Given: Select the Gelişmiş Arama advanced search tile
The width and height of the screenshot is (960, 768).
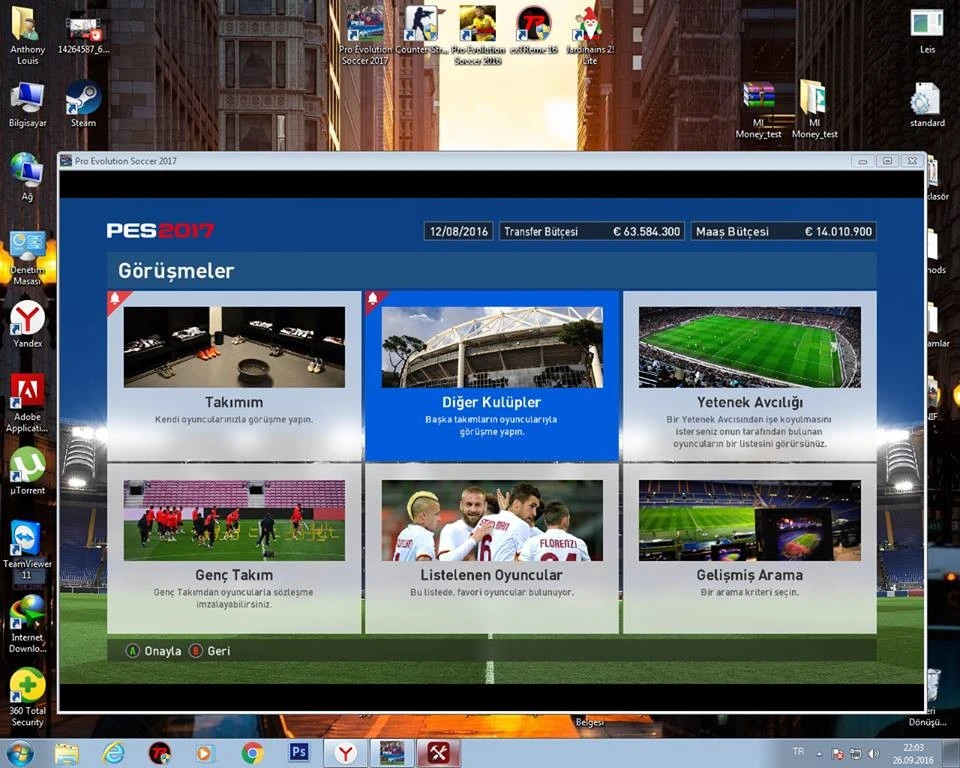Looking at the screenshot, I should tap(749, 548).
